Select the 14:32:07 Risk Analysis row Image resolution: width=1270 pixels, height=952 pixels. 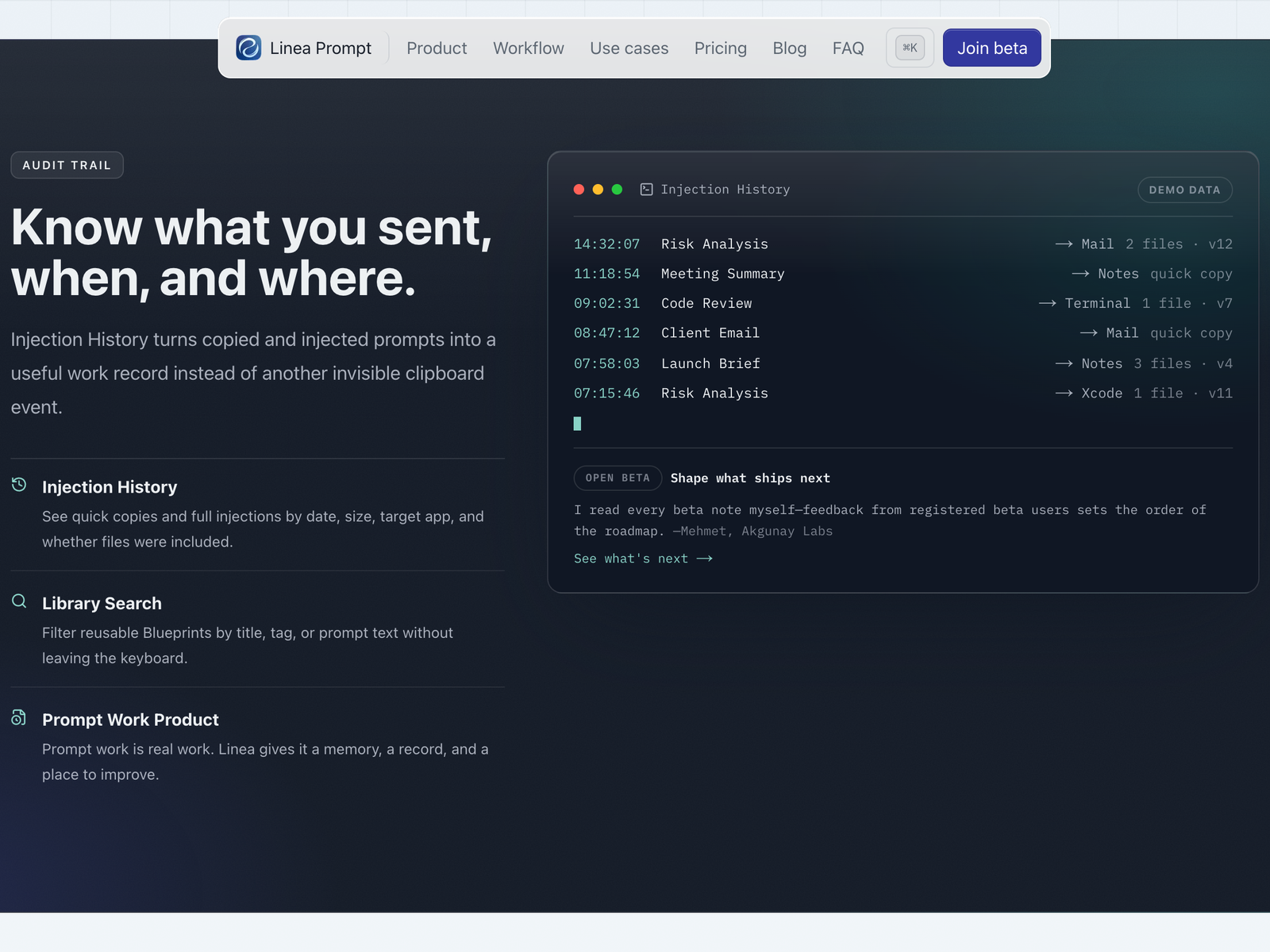pos(903,244)
